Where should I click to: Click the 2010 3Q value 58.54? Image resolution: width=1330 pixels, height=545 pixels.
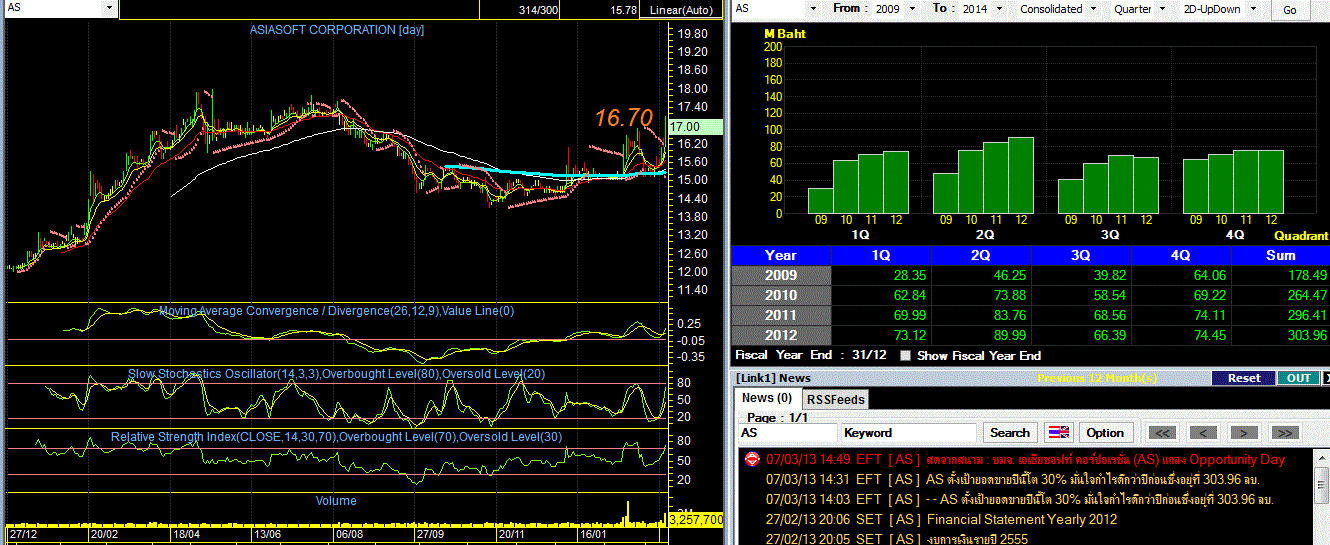(x=1110, y=295)
